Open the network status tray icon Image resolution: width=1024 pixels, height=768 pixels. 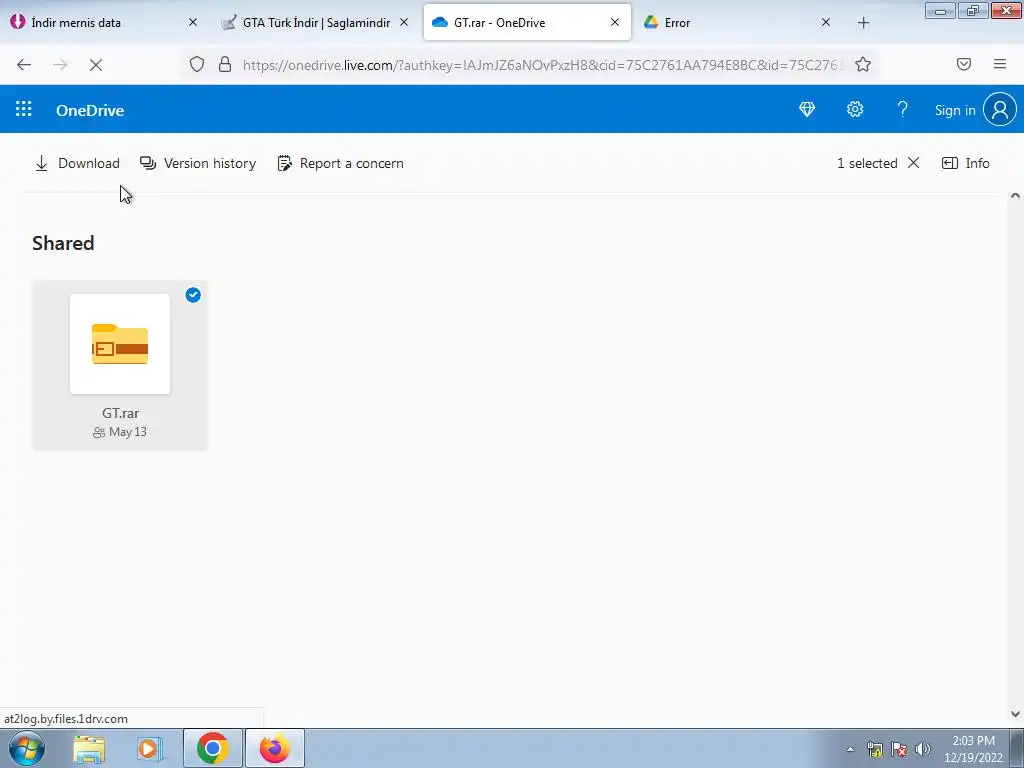[x=875, y=749]
